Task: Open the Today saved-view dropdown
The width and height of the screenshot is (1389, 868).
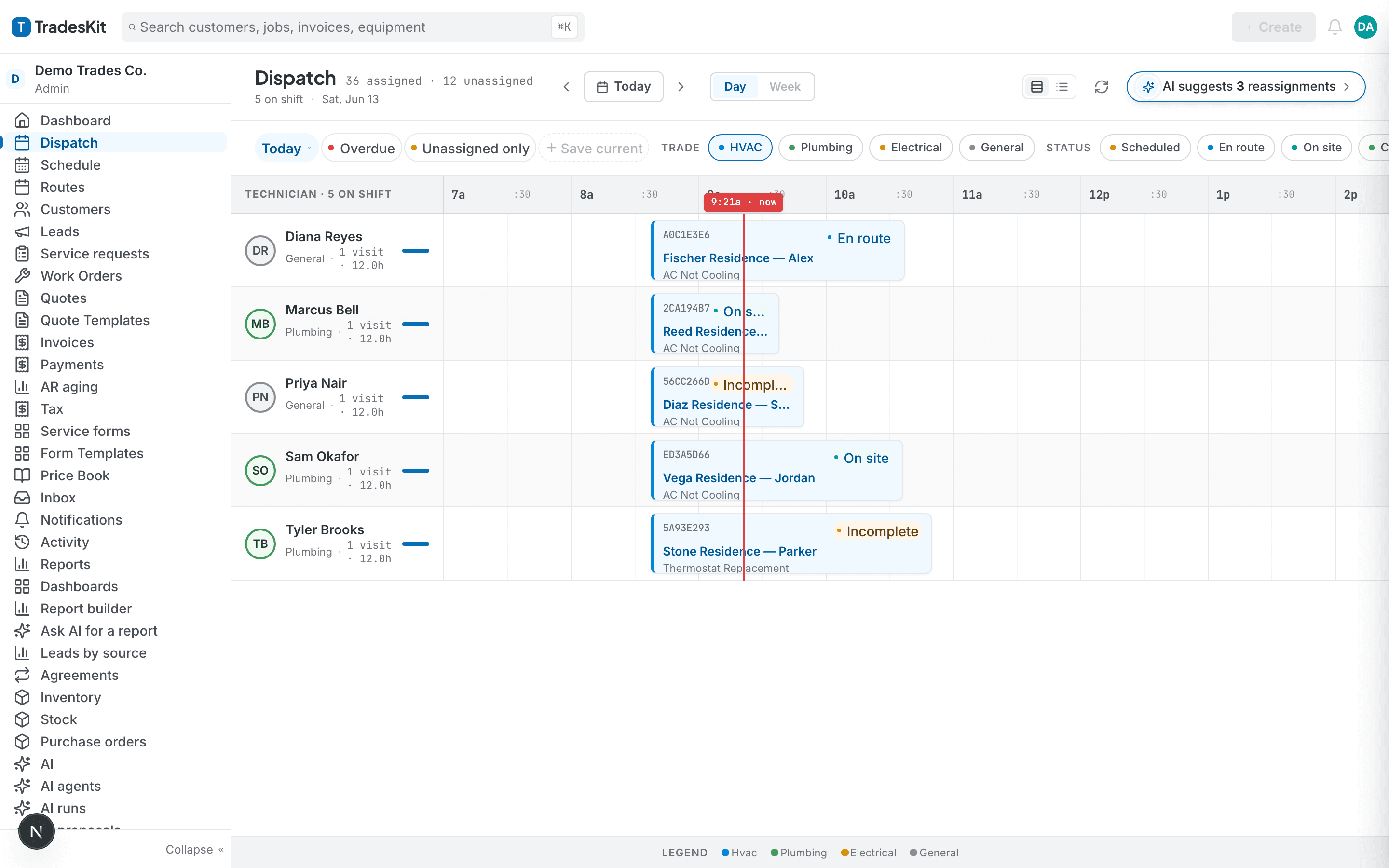Action: 286,148
